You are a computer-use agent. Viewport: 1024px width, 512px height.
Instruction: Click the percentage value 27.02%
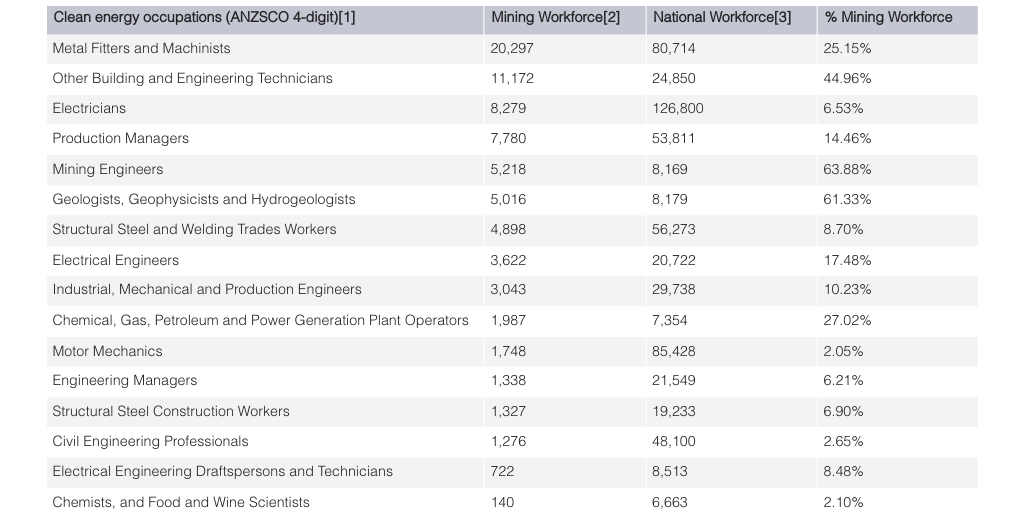[x=847, y=320]
